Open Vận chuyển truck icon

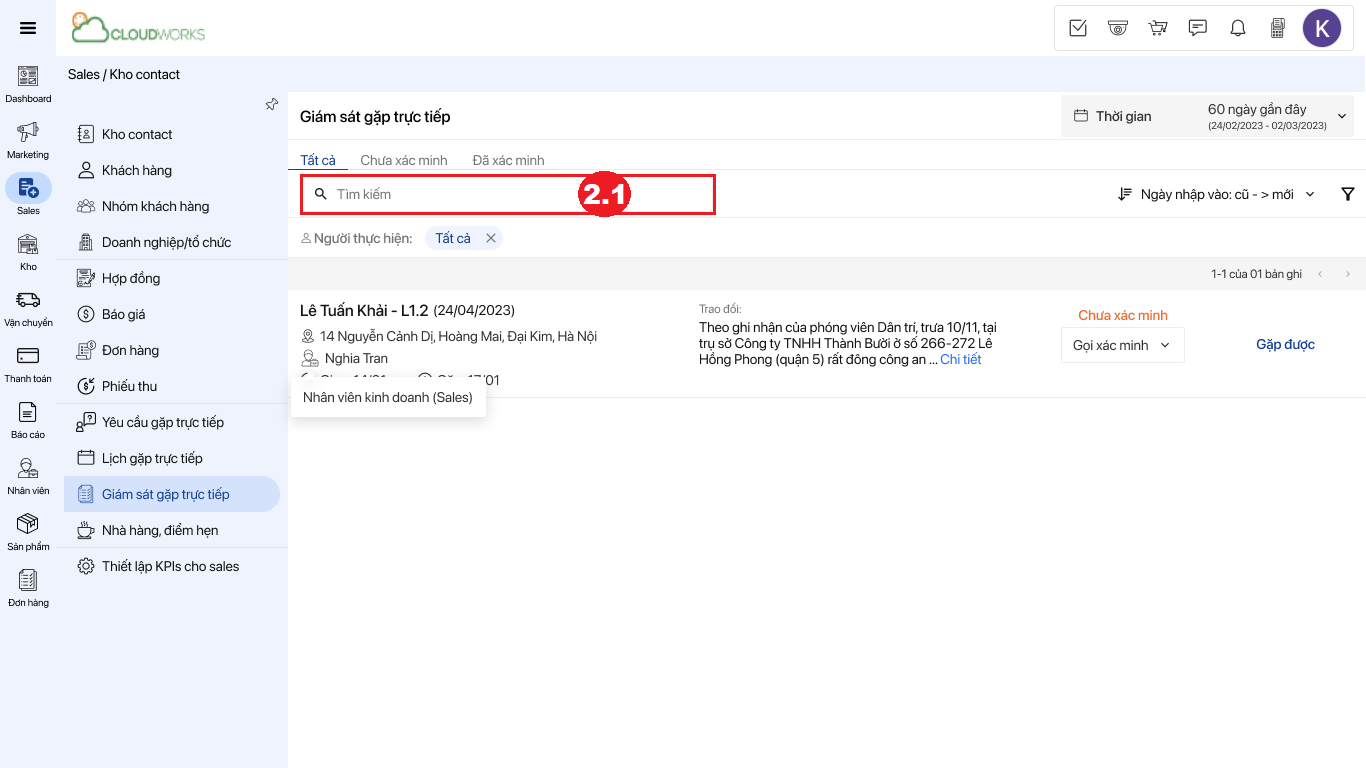point(28,300)
